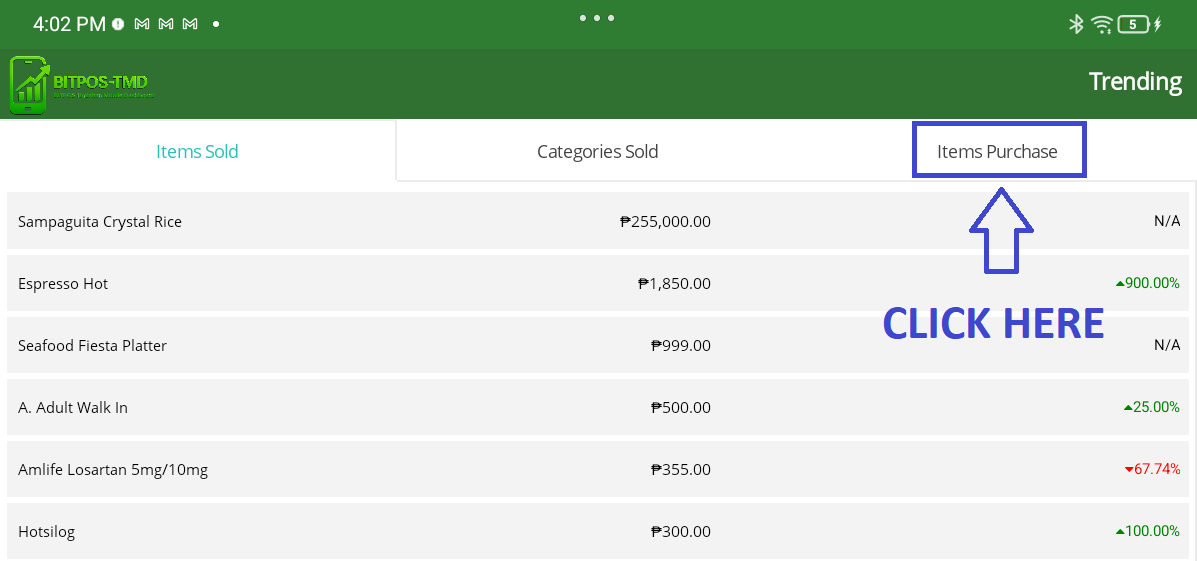Screen dimensions: 1197x561
Task: Tap the three-dot handle at top center
Action: [597, 18]
